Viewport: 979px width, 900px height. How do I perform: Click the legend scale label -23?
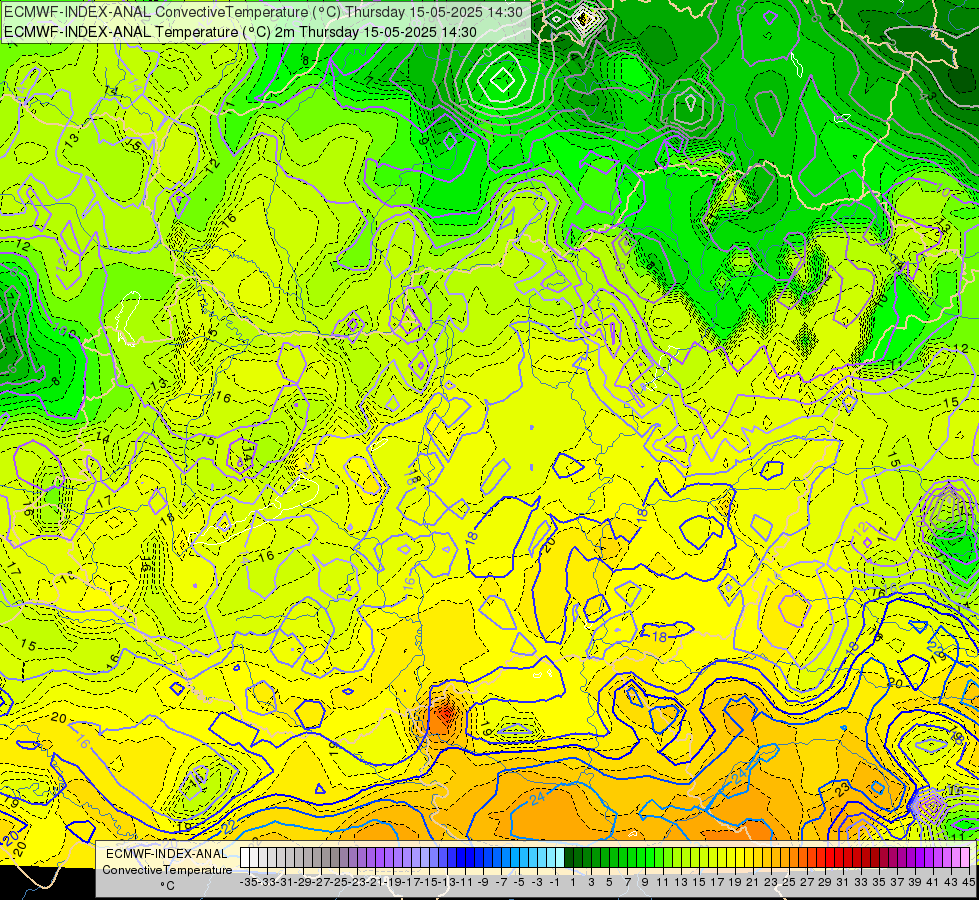point(358,883)
